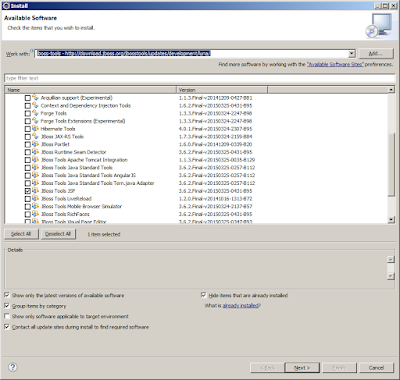400x380 pixels.
Task: Click the Name column header
Action: [x=90, y=90]
